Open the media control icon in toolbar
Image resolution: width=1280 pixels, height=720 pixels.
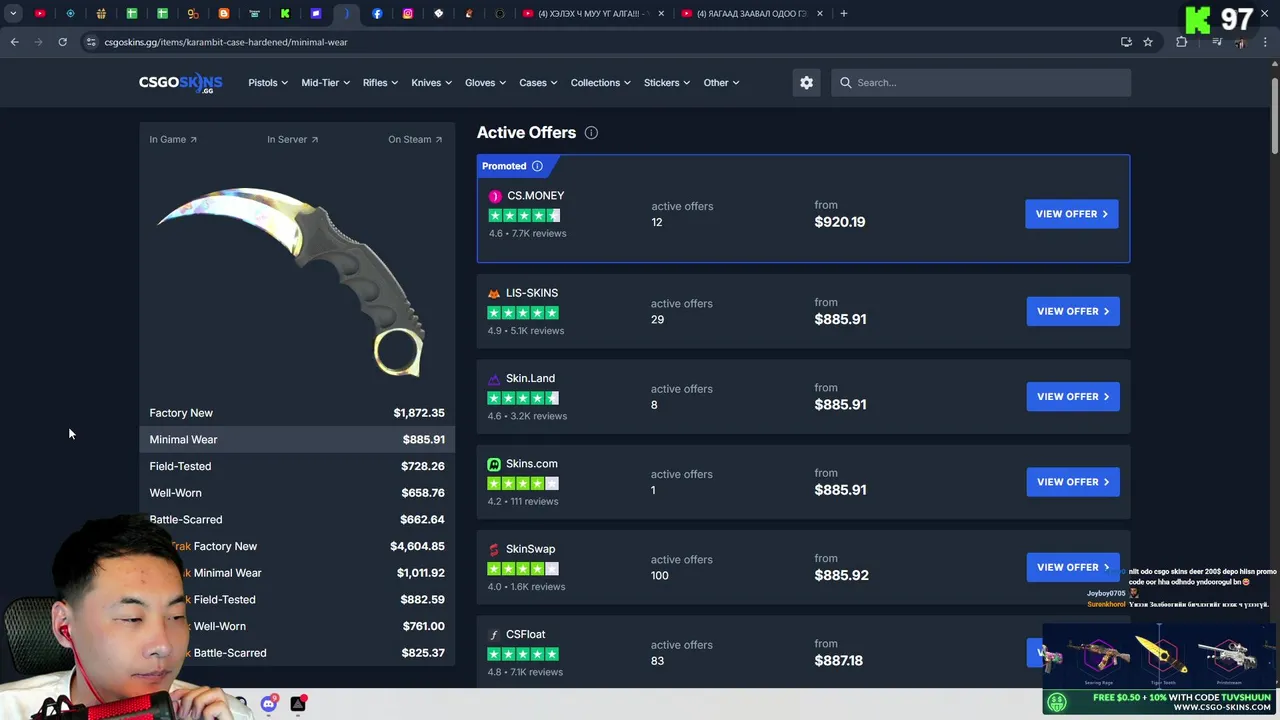pos(1217,42)
